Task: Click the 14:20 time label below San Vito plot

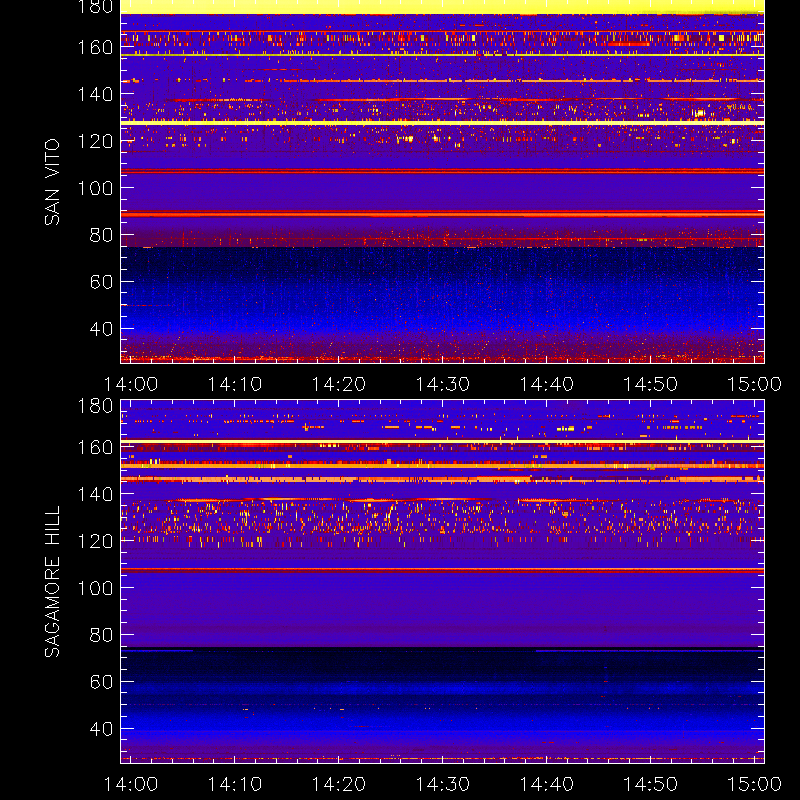Action: pos(339,384)
